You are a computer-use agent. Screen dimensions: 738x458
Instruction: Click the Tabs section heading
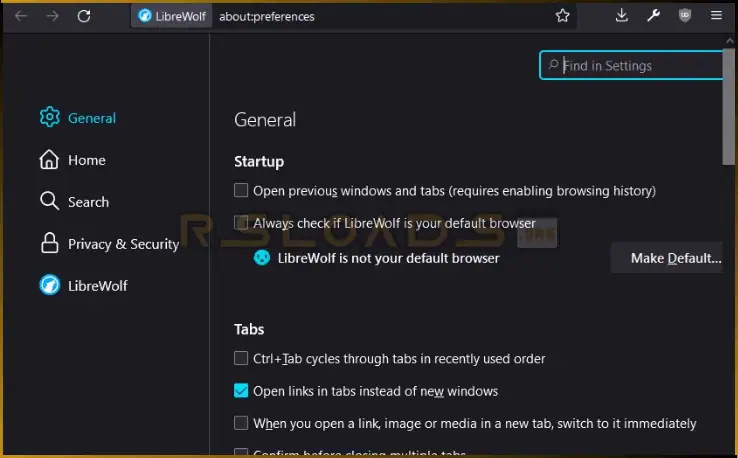(249, 329)
